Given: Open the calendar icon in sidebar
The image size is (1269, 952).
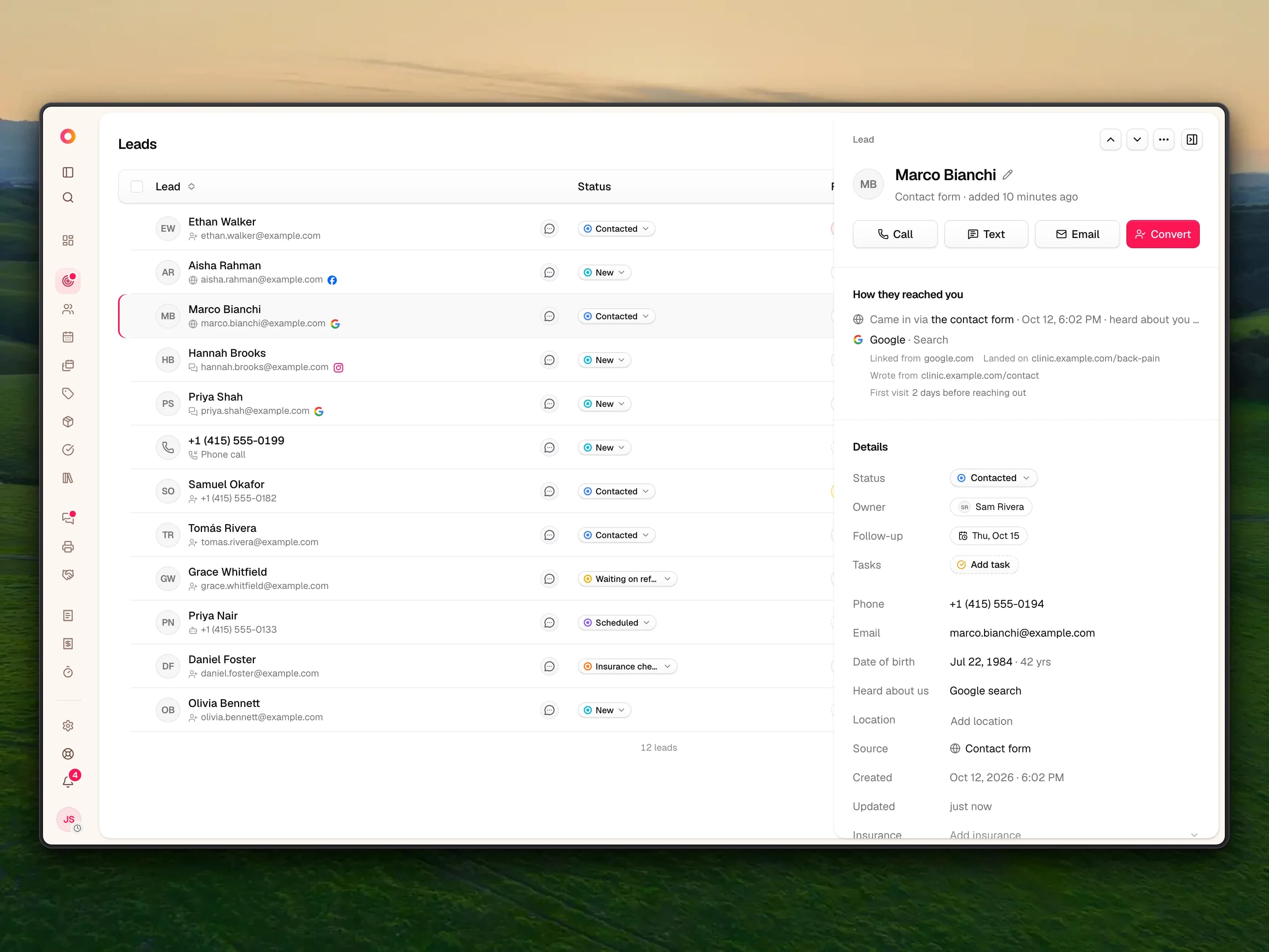Looking at the screenshot, I should (x=68, y=337).
